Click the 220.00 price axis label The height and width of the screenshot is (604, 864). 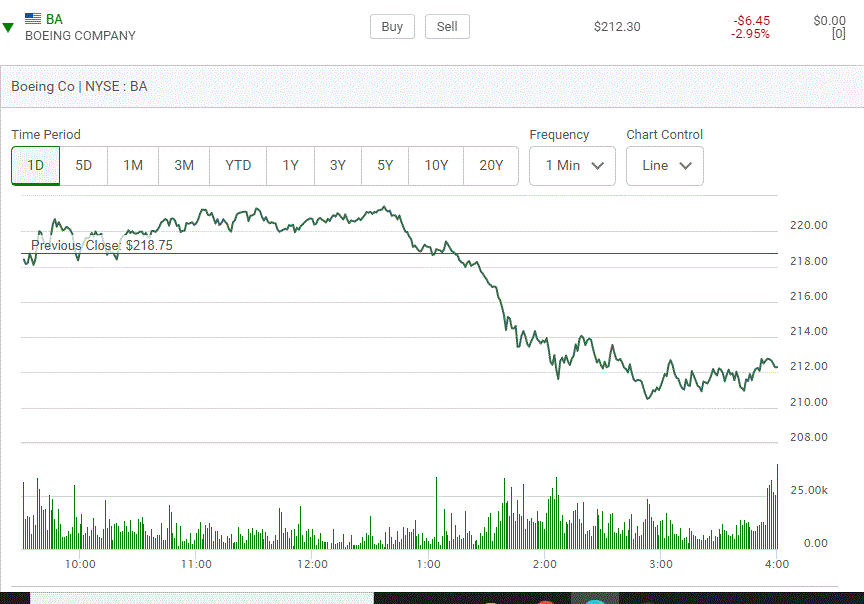pos(809,225)
